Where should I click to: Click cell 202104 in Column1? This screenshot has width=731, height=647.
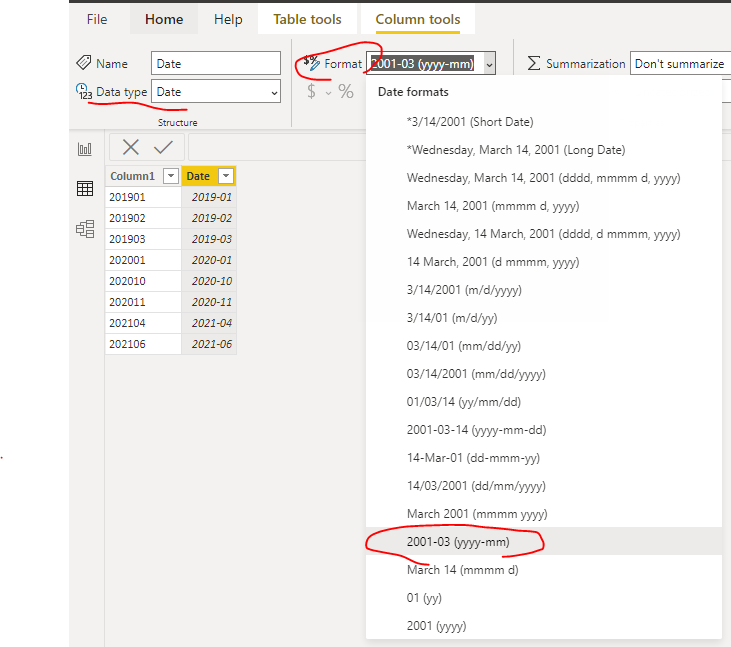click(x=143, y=323)
